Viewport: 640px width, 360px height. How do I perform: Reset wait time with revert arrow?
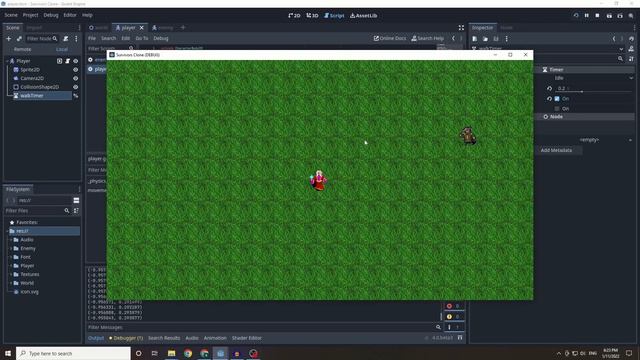point(549,89)
